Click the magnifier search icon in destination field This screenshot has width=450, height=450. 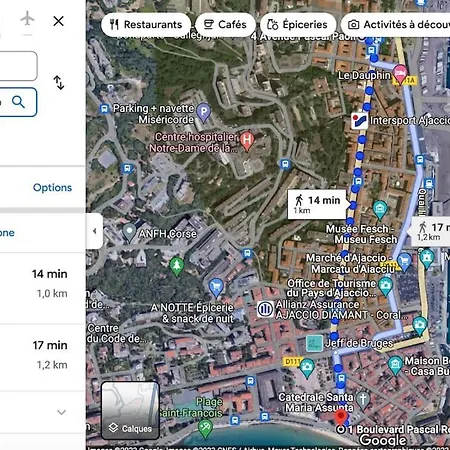[18, 102]
